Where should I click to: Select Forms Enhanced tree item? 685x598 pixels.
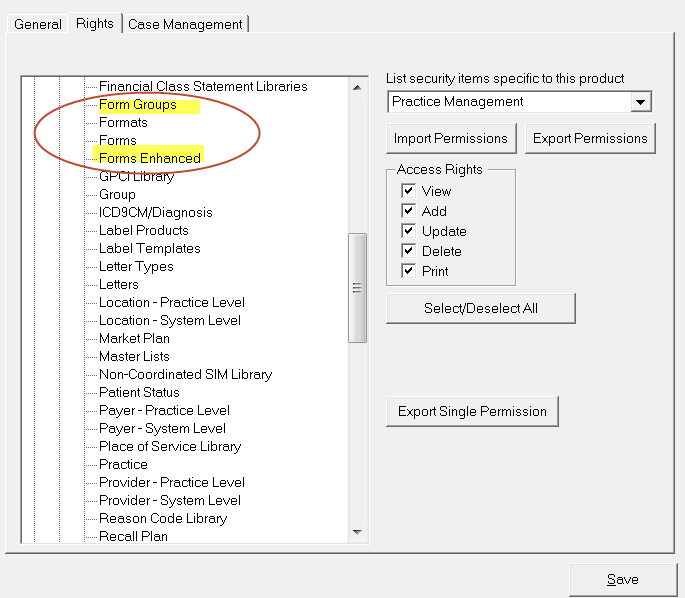[150, 158]
